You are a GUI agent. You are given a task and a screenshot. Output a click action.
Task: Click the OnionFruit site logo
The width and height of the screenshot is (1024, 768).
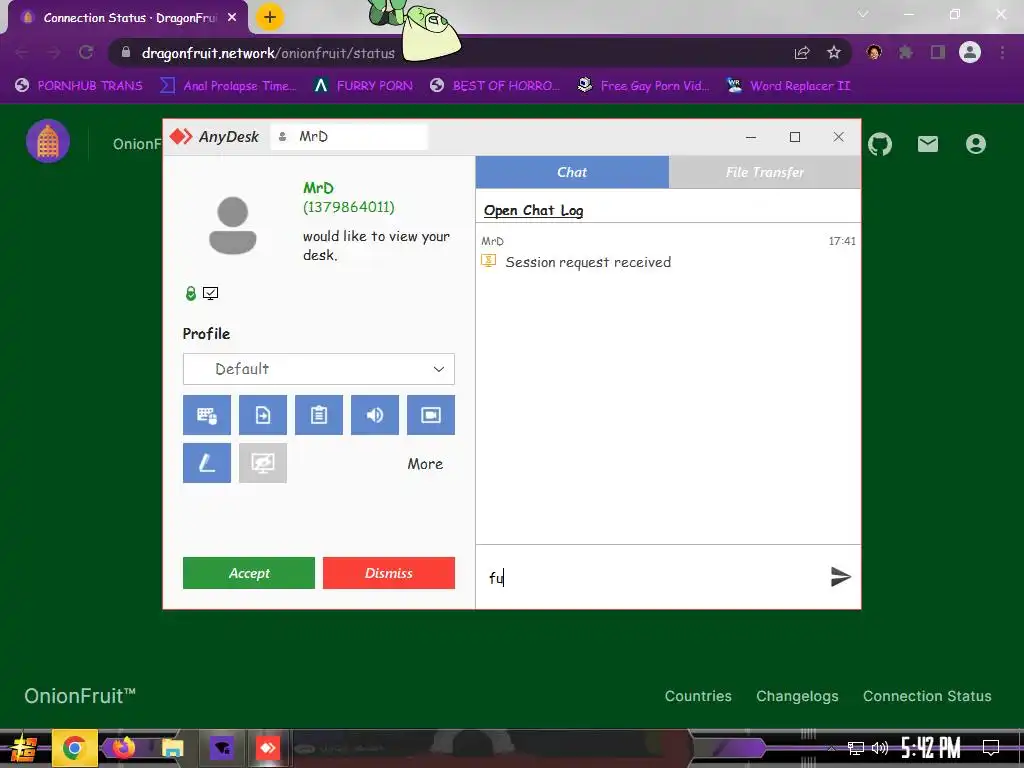pyautogui.click(x=48, y=141)
